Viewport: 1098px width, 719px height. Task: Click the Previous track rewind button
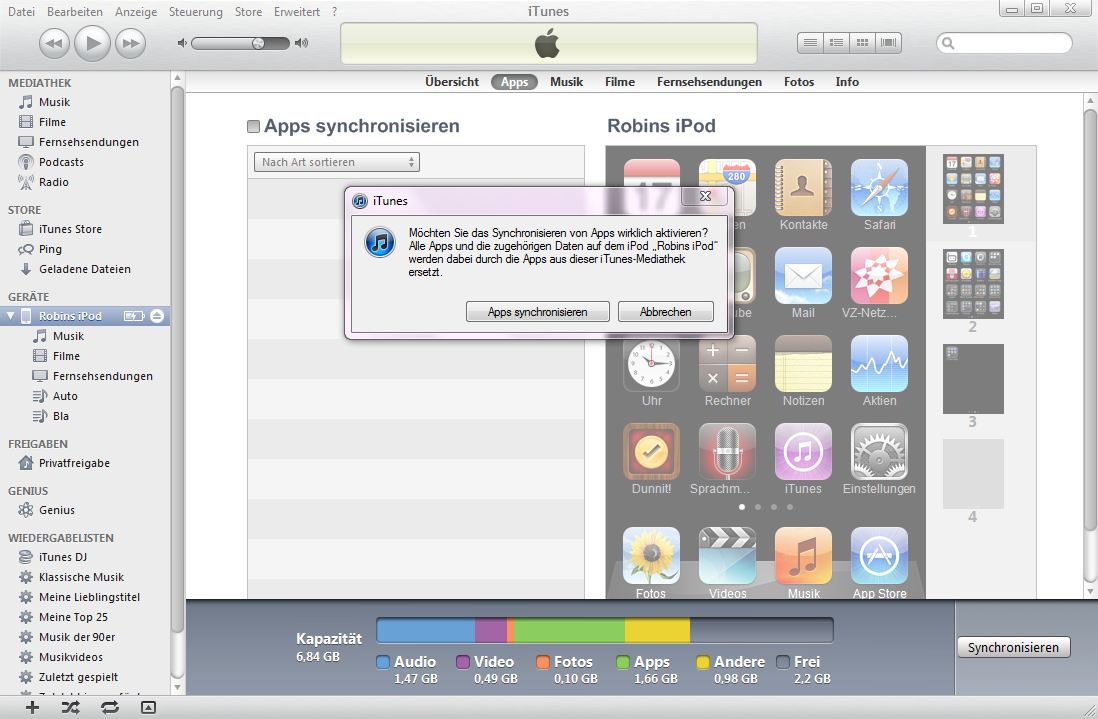point(54,43)
